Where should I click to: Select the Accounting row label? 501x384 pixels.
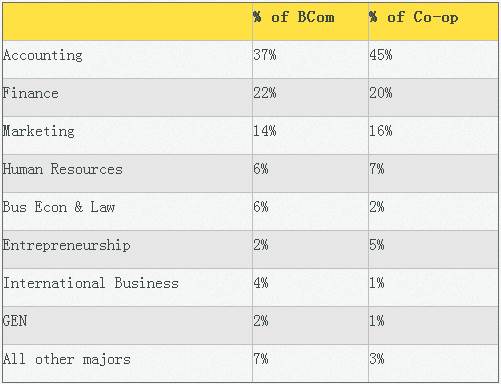coord(42,55)
